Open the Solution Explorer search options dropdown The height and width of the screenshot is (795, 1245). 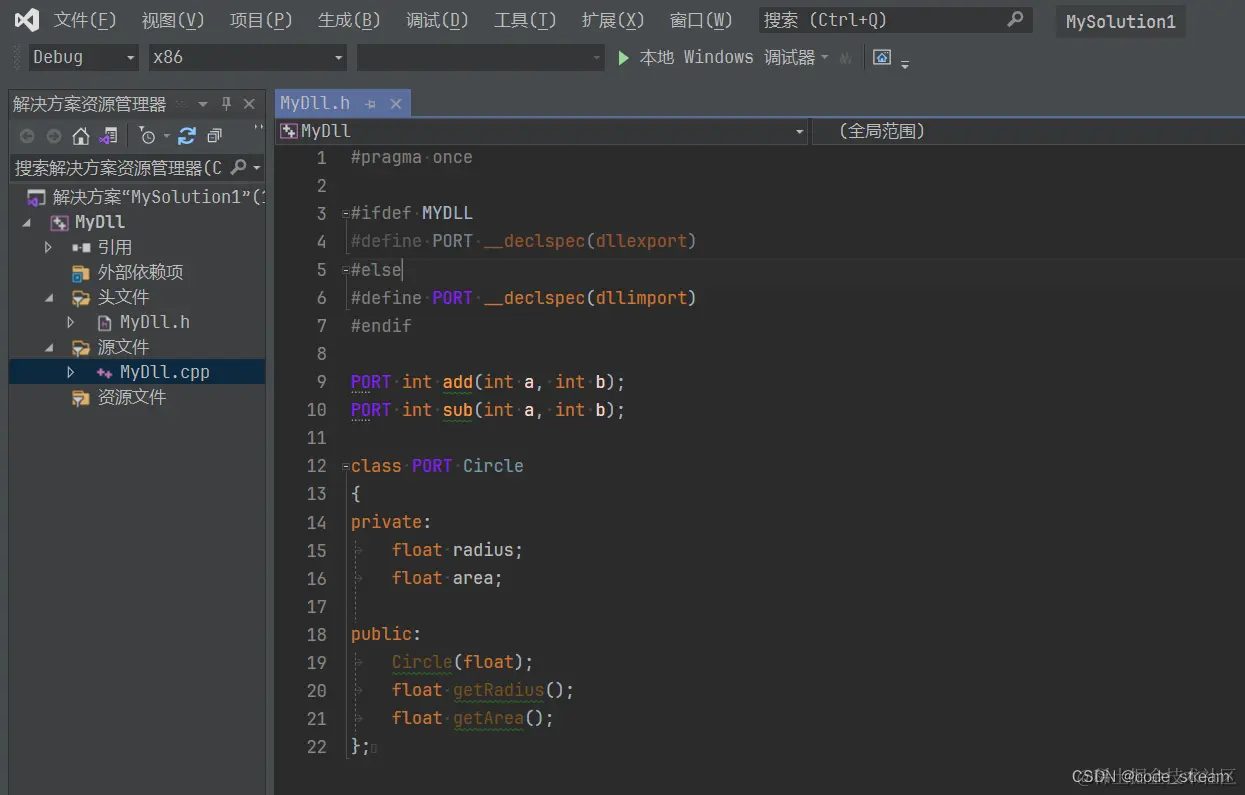pos(257,168)
